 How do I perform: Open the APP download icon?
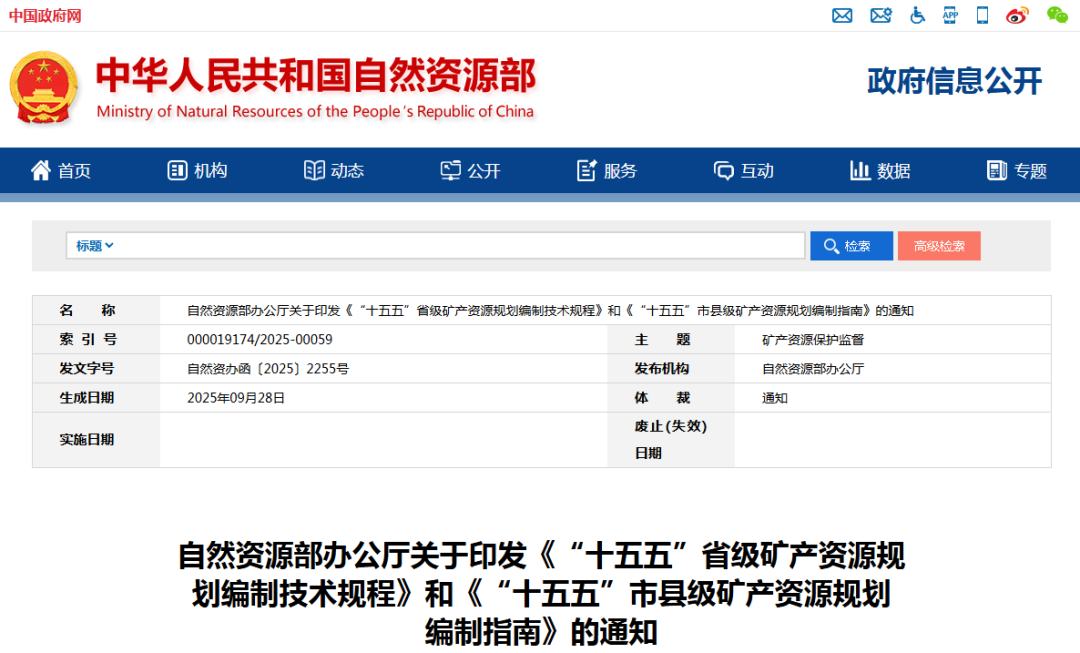[x=949, y=16]
